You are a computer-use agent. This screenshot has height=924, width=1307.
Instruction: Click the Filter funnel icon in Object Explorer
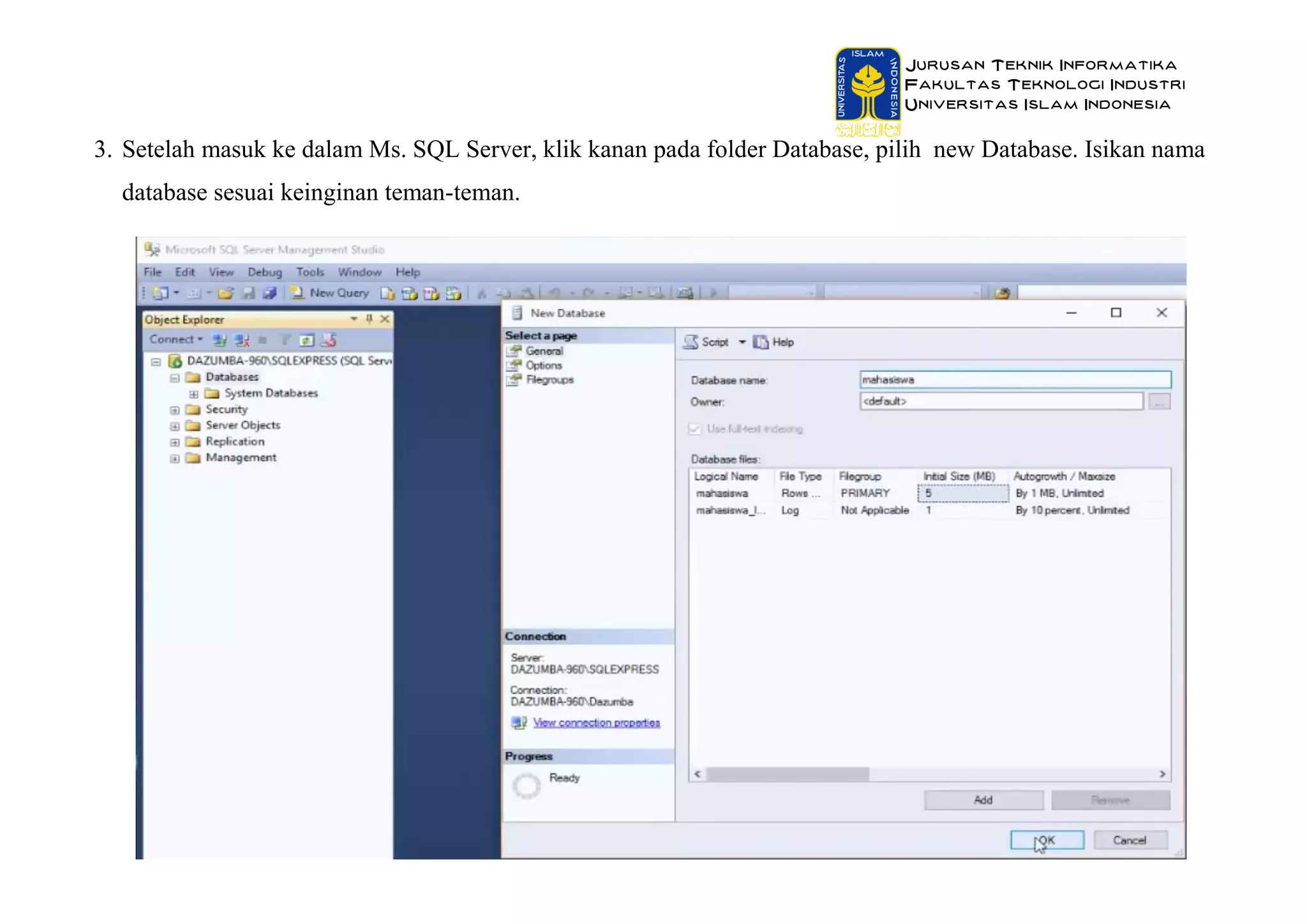click(x=285, y=340)
